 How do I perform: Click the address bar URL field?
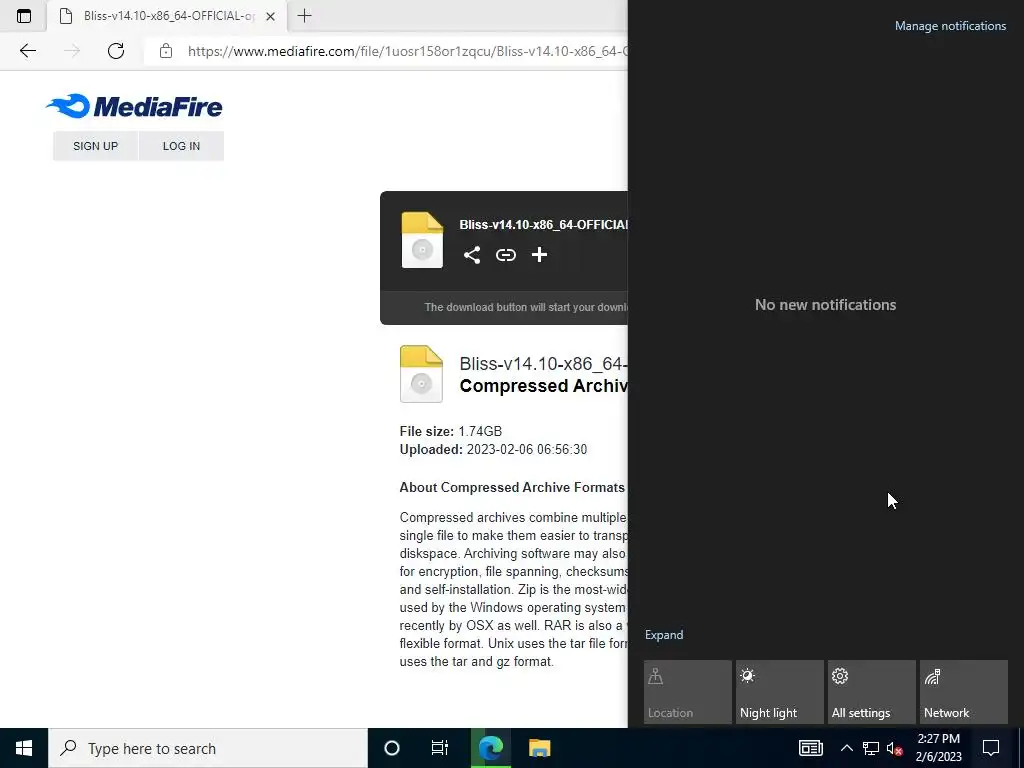point(407,51)
